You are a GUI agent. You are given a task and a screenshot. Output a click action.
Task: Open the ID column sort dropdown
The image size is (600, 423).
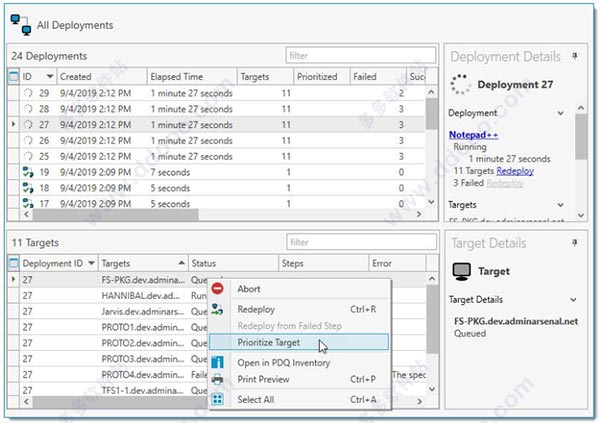pyautogui.click(x=50, y=76)
